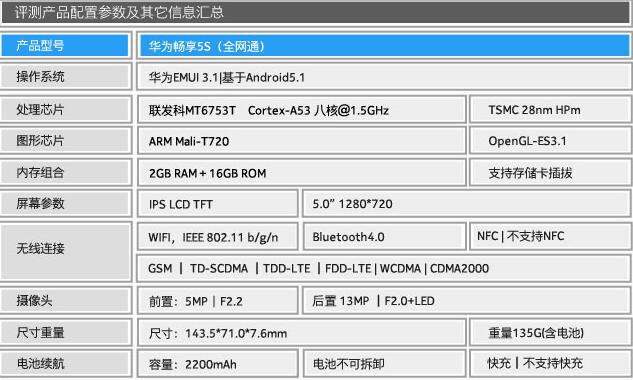
Task: Select the '尺寸重量' row label
Action: pyautogui.click(x=65, y=333)
